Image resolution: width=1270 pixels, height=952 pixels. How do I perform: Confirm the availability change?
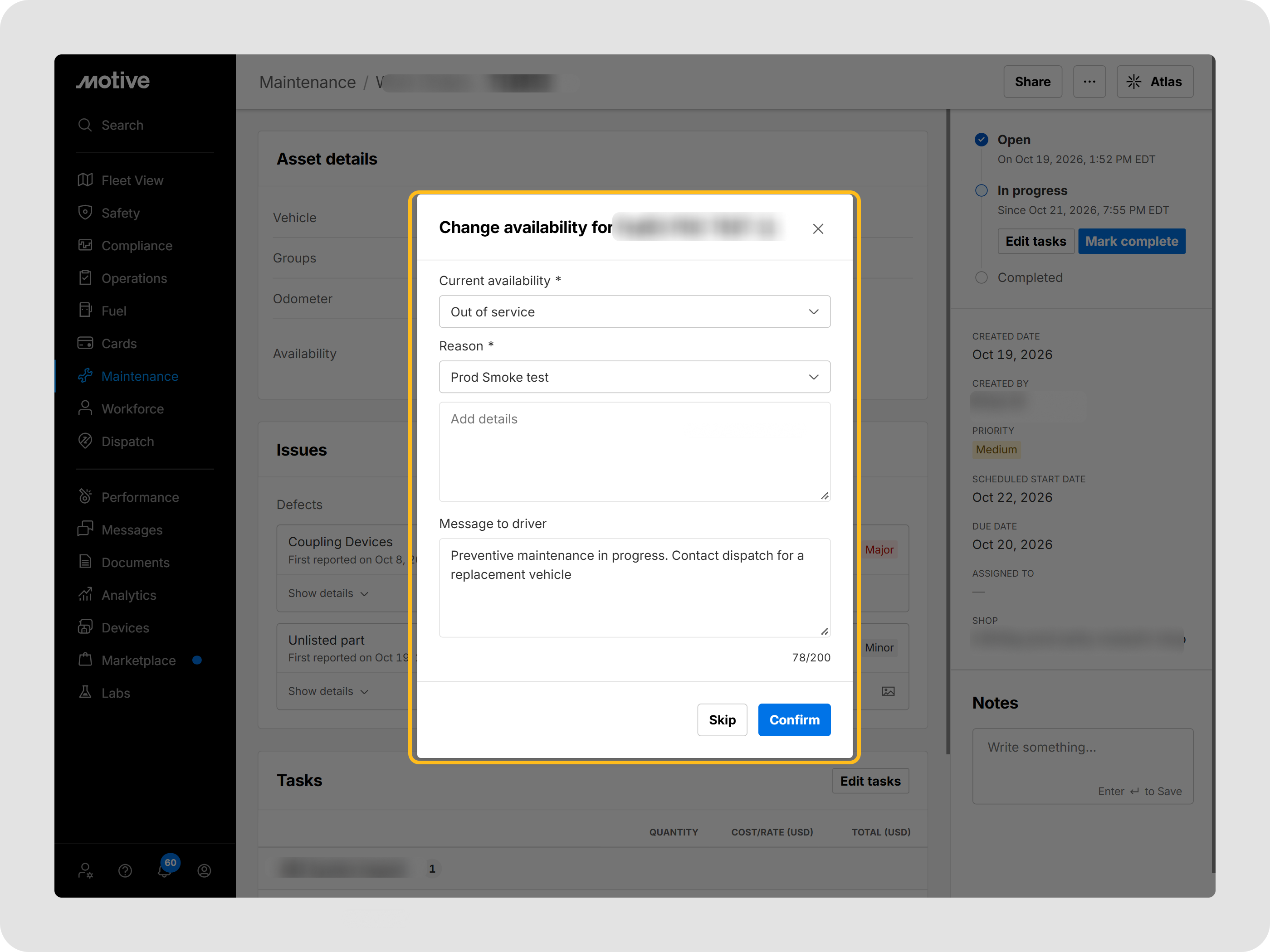coord(794,719)
